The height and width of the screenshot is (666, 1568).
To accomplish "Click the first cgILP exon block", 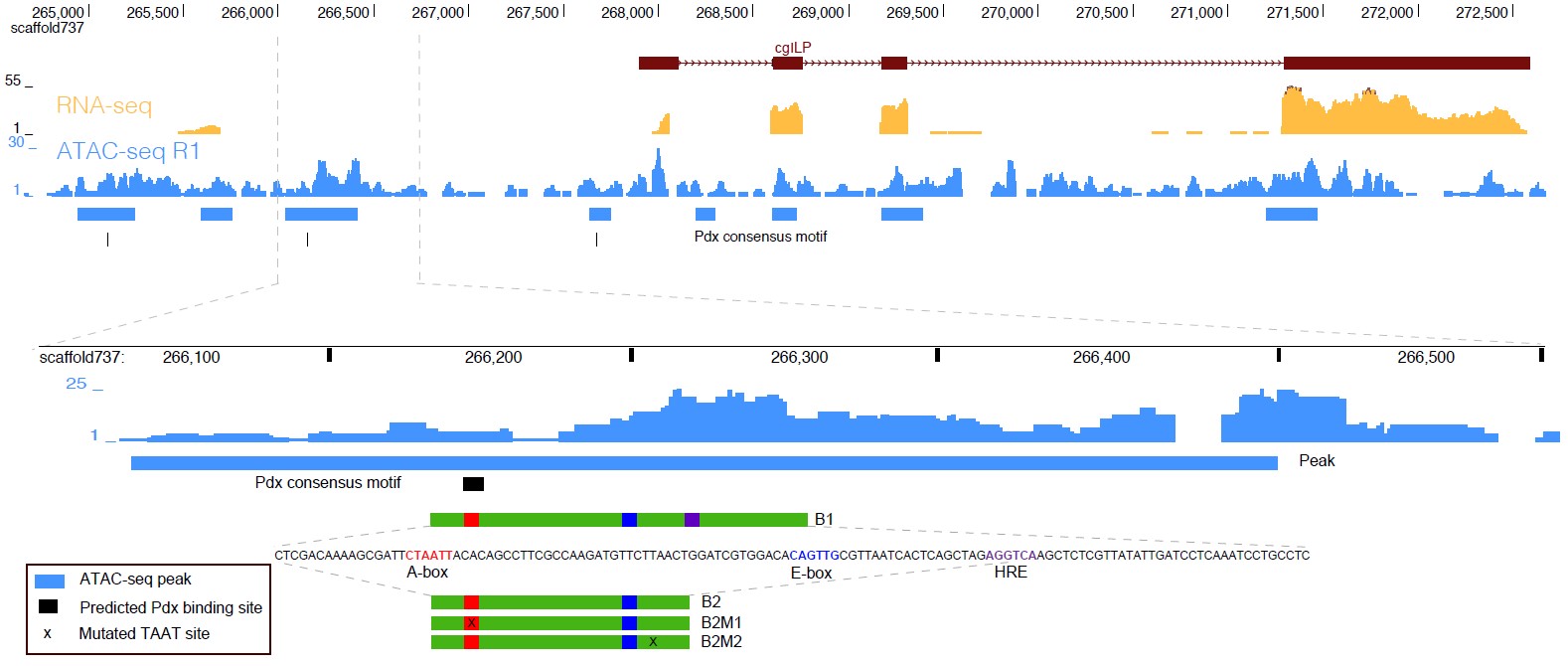I will 658,64.
